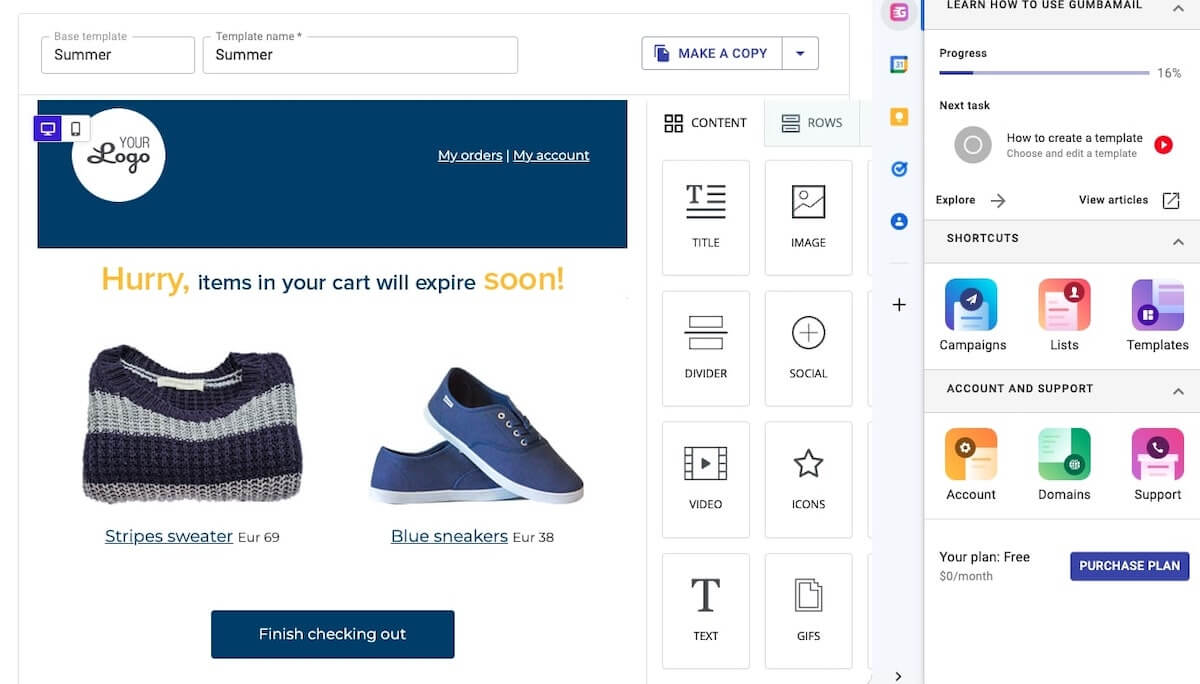This screenshot has width=1200, height=684.
Task: Switch to desktop preview mode
Action: coord(47,128)
